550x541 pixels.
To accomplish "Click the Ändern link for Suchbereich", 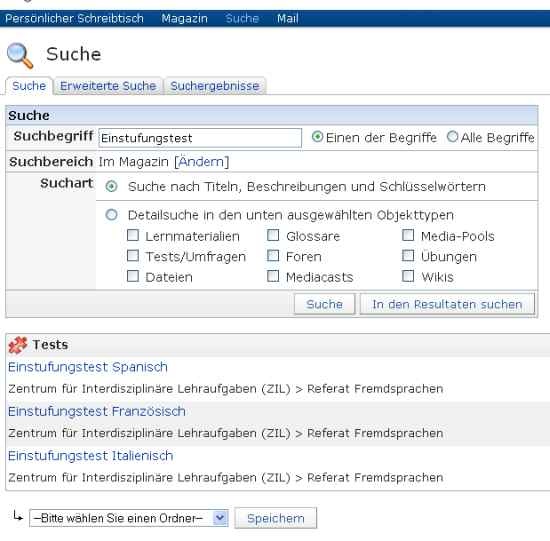I will pyautogui.click(x=201, y=162).
